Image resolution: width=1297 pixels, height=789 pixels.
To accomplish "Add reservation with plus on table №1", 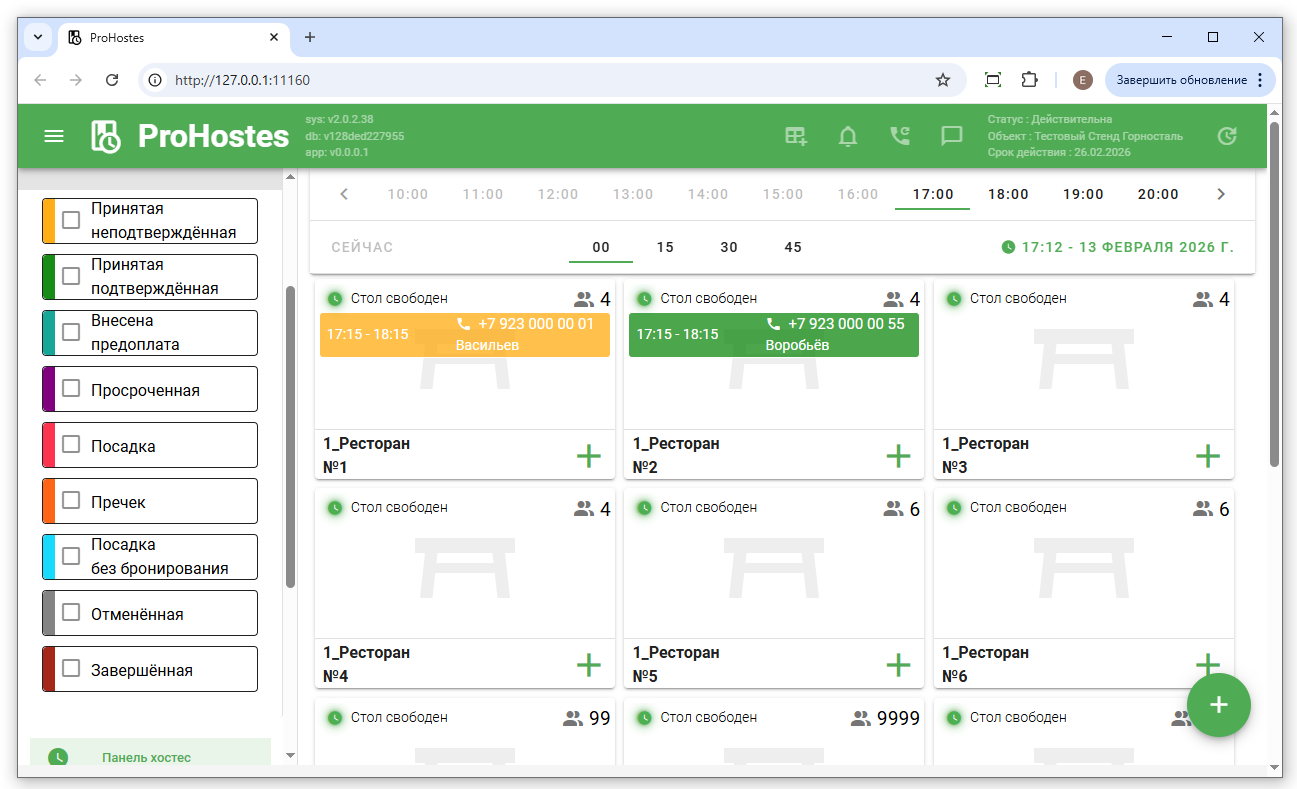I will [589, 456].
